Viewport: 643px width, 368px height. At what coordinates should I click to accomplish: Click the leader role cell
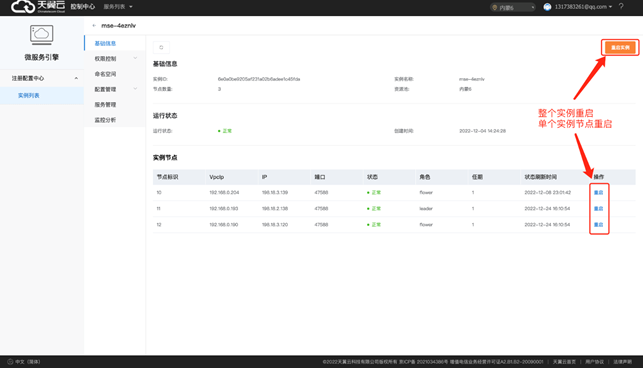(x=426, y=208)
